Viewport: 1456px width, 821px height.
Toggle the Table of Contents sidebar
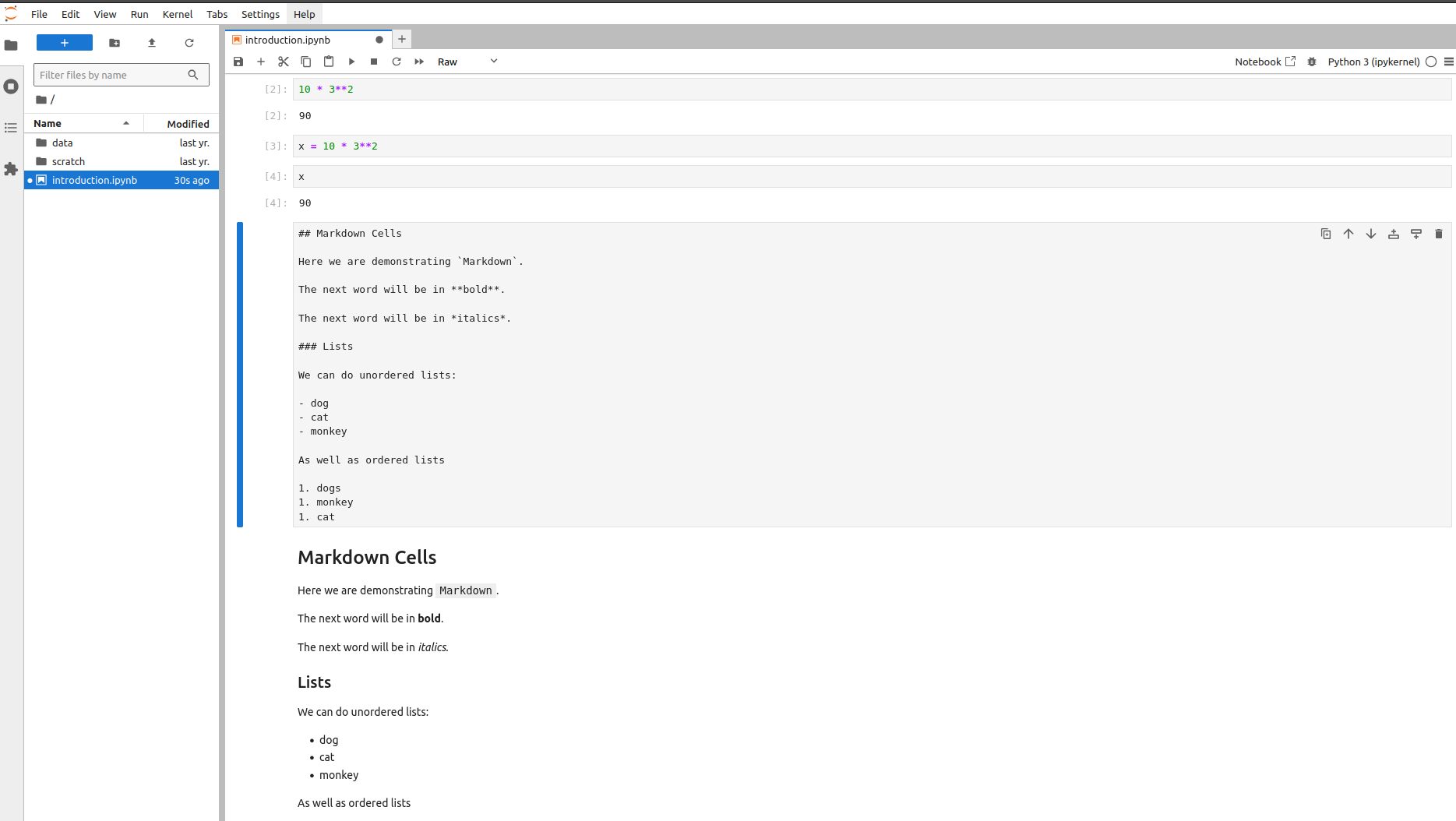(x=11, y=128)
